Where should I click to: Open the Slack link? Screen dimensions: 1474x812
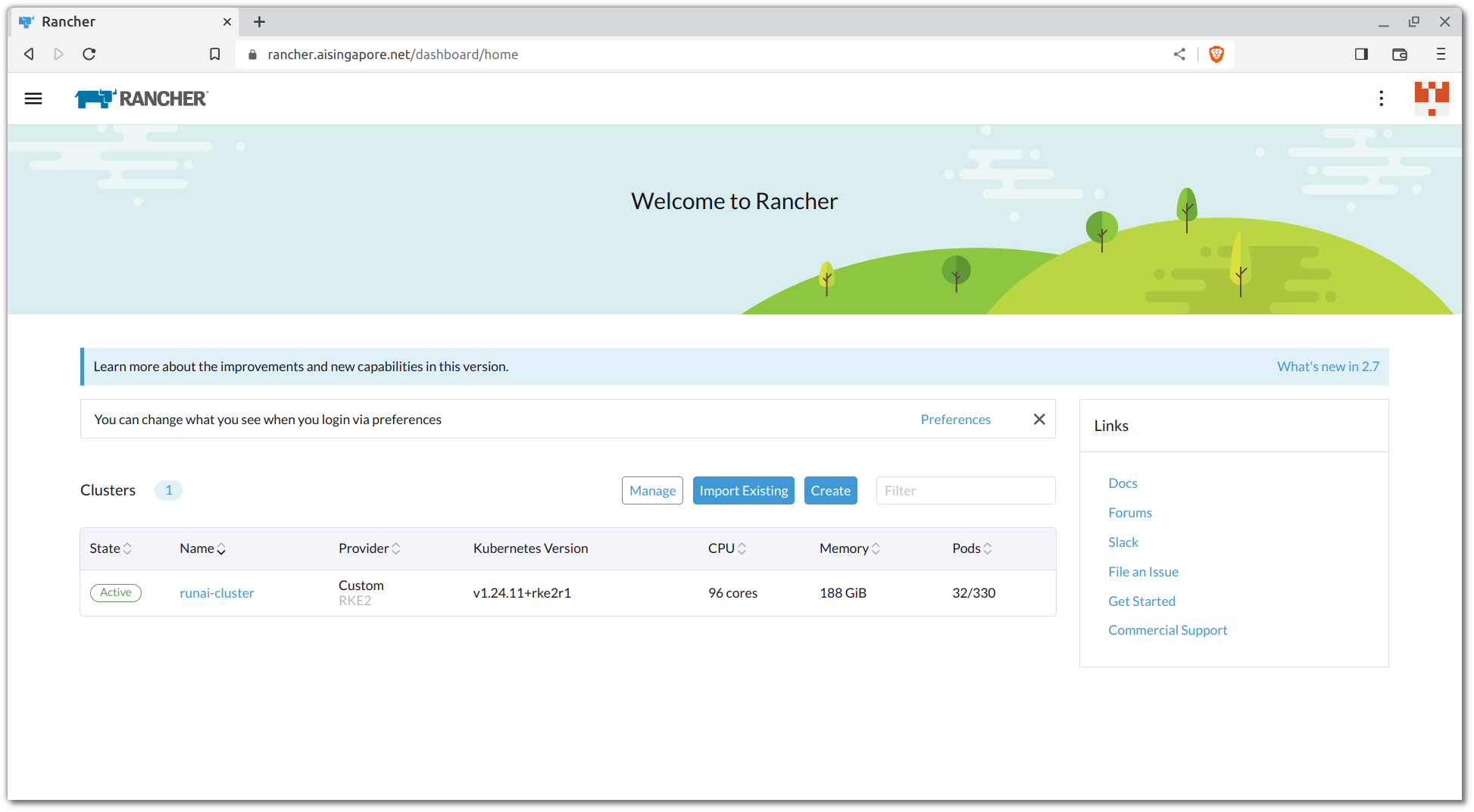click(x=1123, y=542)
